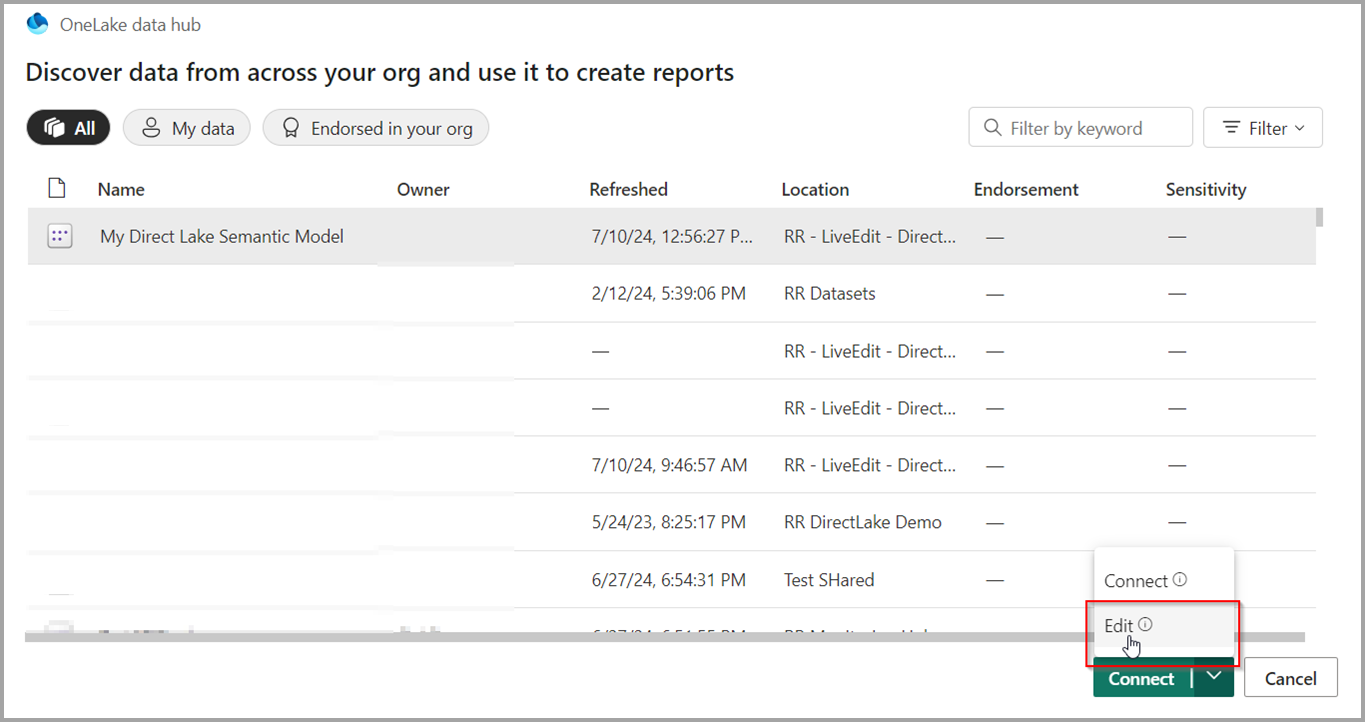Click the semantic model icon beside My Direct Lake Semantic Model
The image size is (1365, 722).
click(60, 237)
